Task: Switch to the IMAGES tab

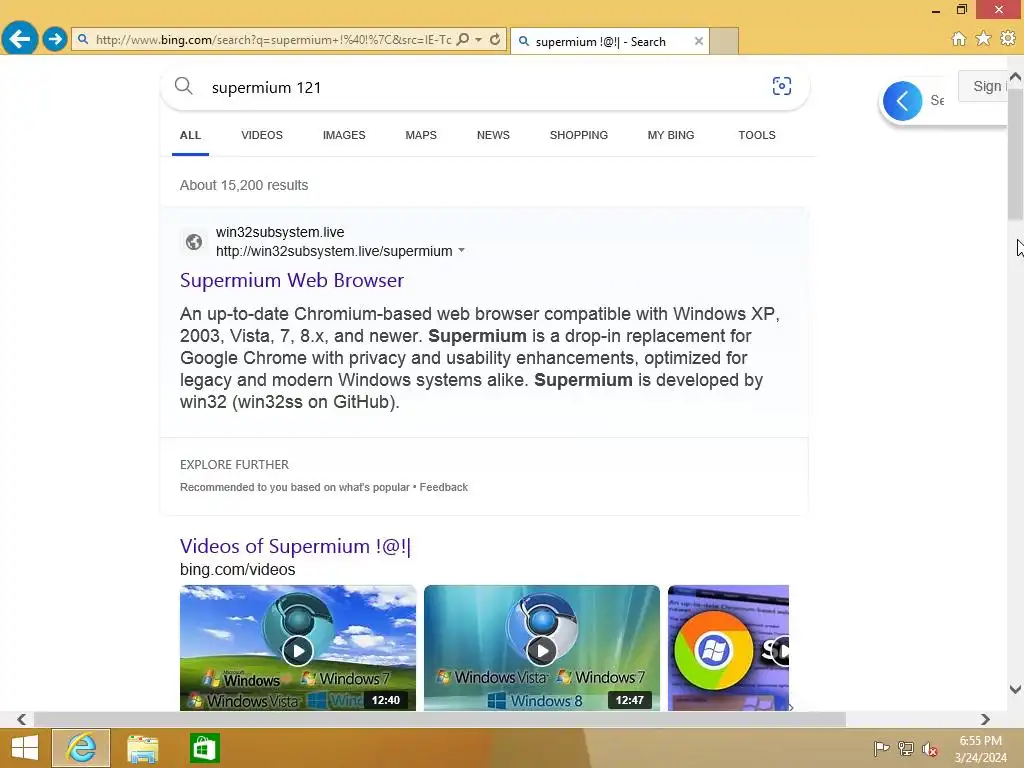Action: tap(344, 135)
